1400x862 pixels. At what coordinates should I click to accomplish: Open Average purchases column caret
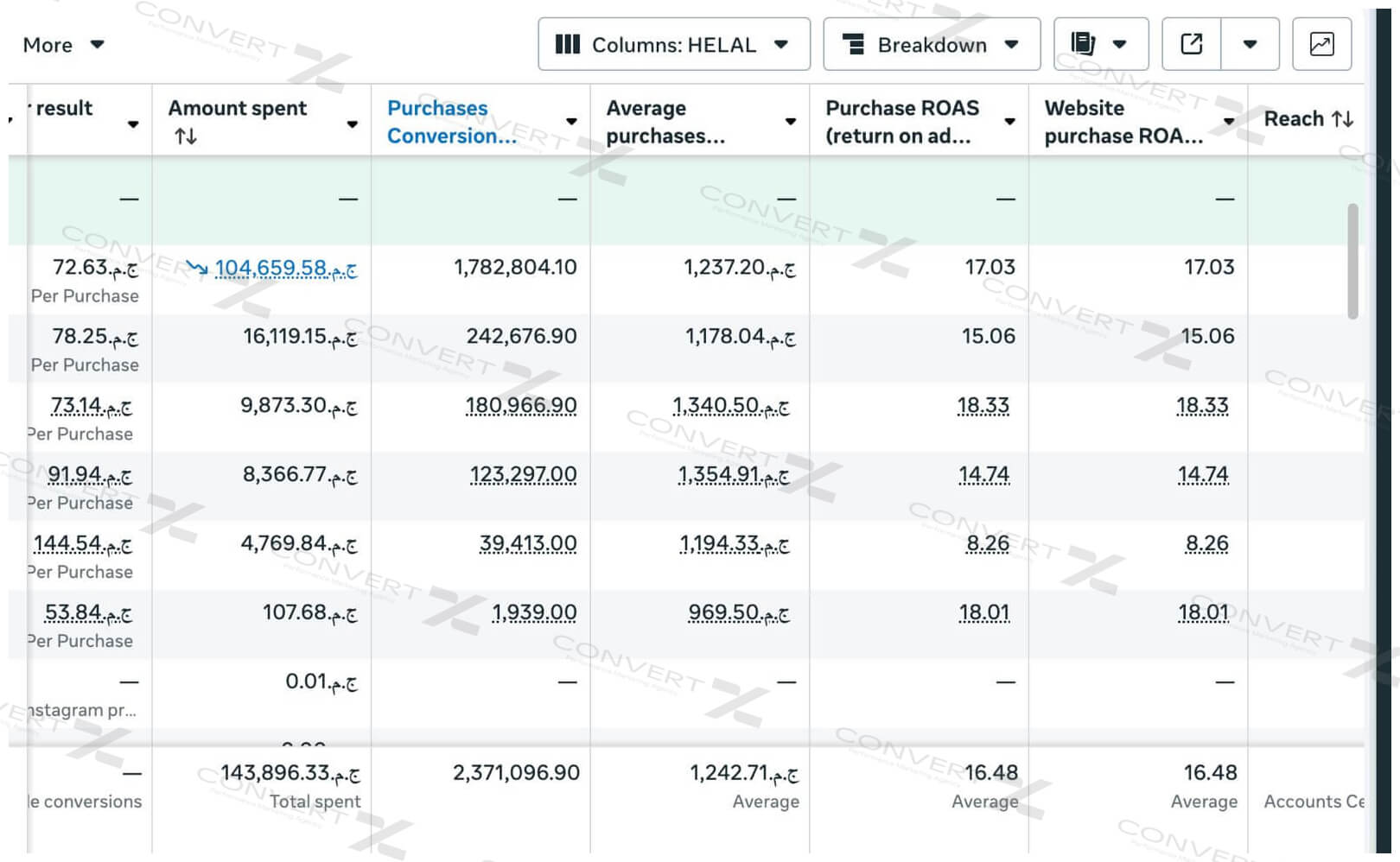791,122
